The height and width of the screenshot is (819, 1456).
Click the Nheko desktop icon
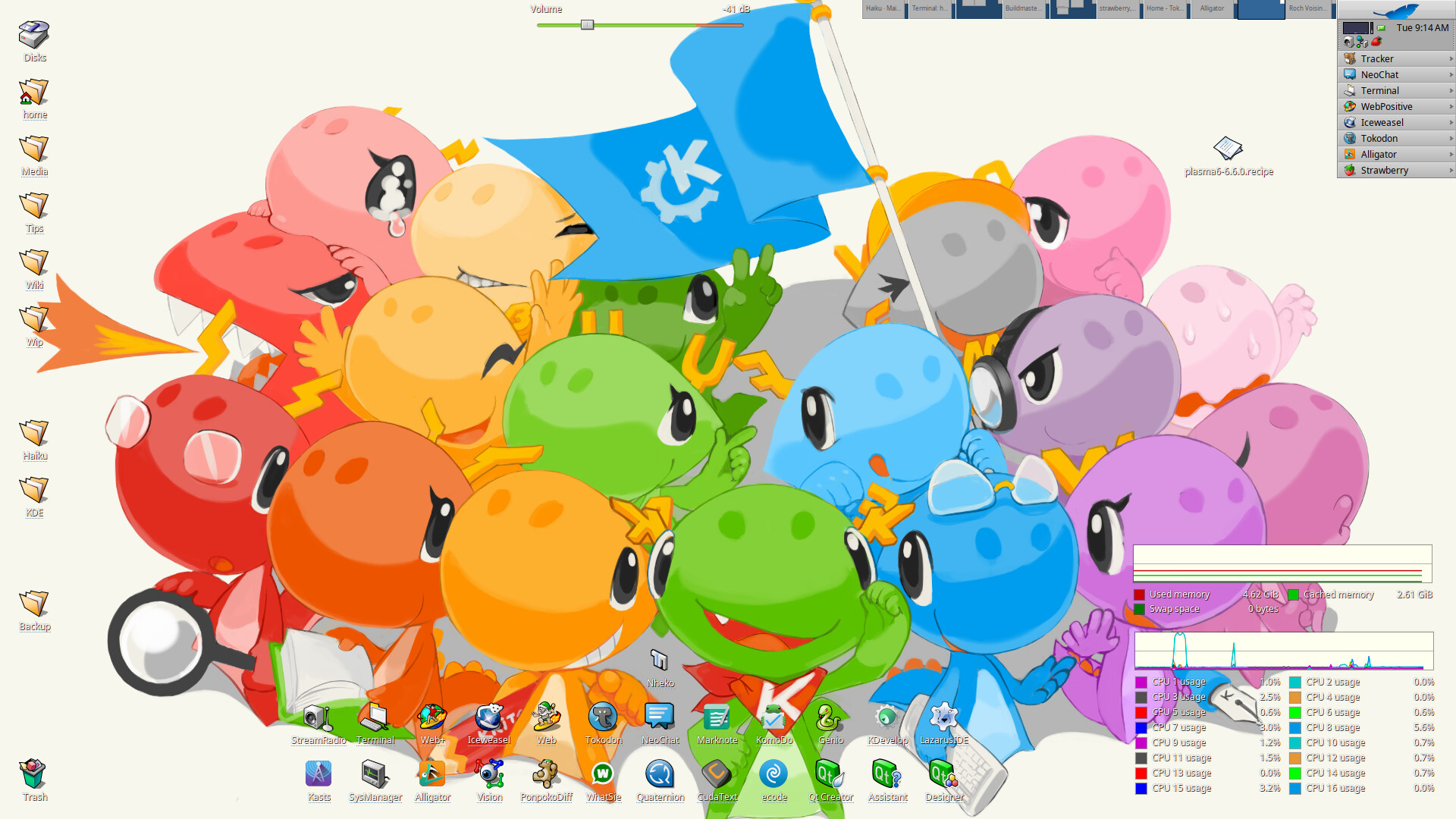point(660,661)
